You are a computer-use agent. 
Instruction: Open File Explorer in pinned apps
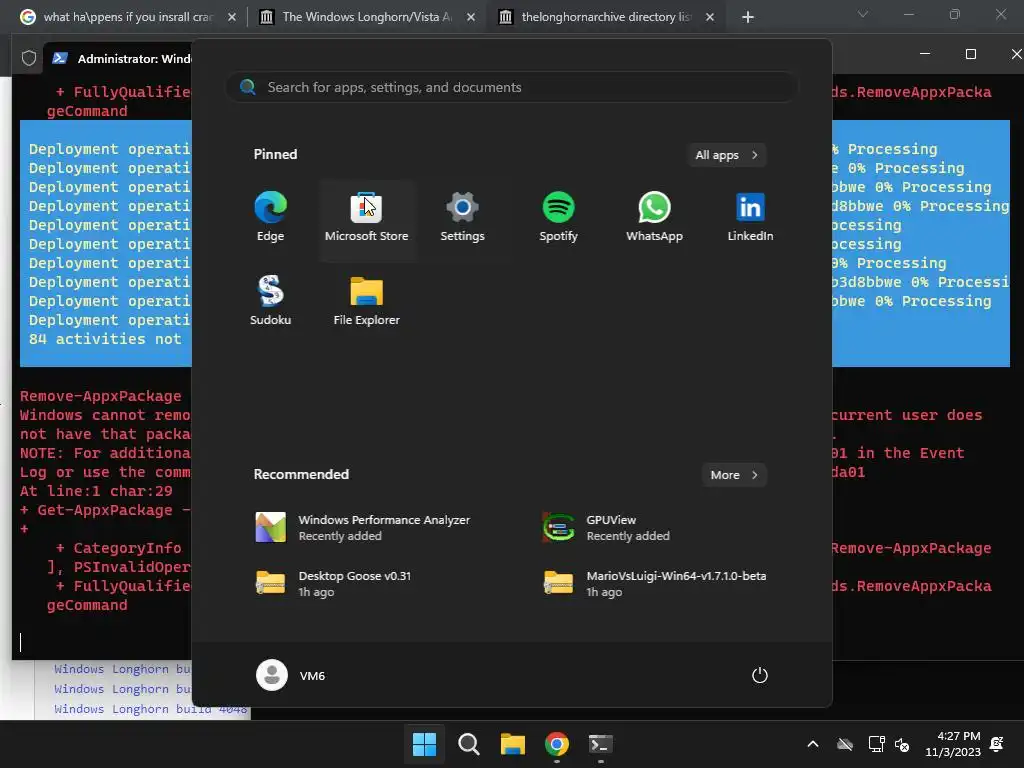pyautogui.click(x=366, y=300)
